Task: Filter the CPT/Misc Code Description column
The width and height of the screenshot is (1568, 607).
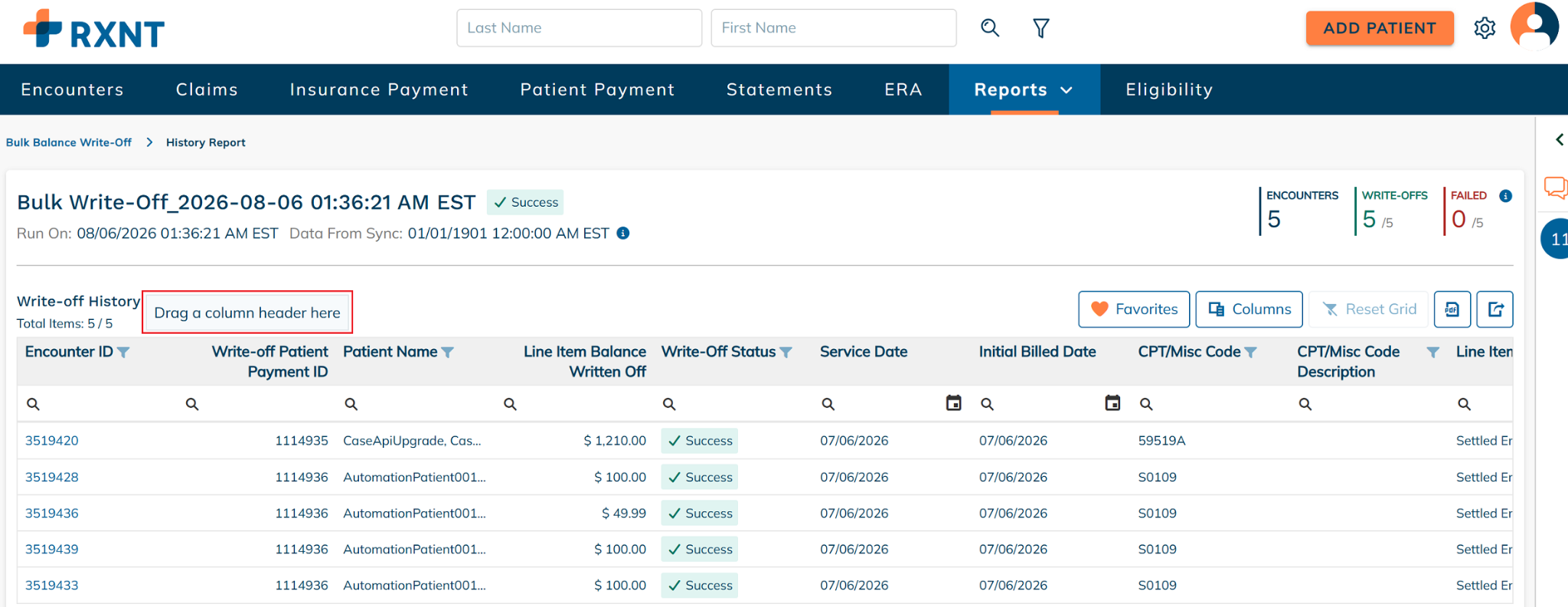Action: [1432, 352]
